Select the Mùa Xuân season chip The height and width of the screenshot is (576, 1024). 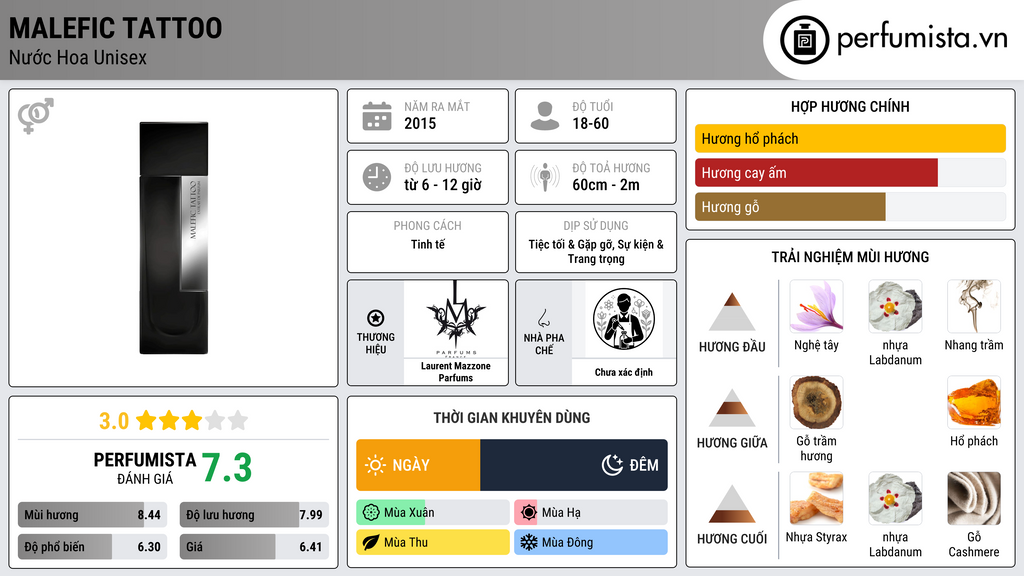tap(432, 513)
